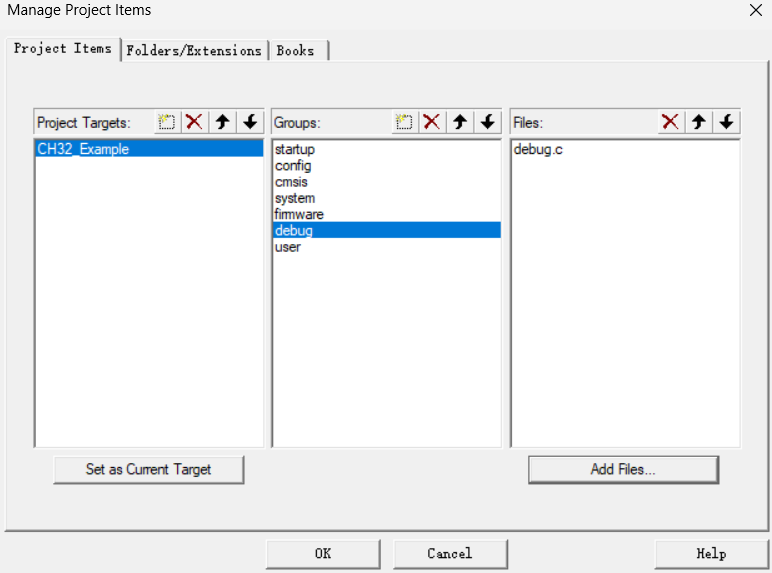Viewport: 772px width, 573px height.
Task: Click Set as Current Target button
Action: [148, 470]
